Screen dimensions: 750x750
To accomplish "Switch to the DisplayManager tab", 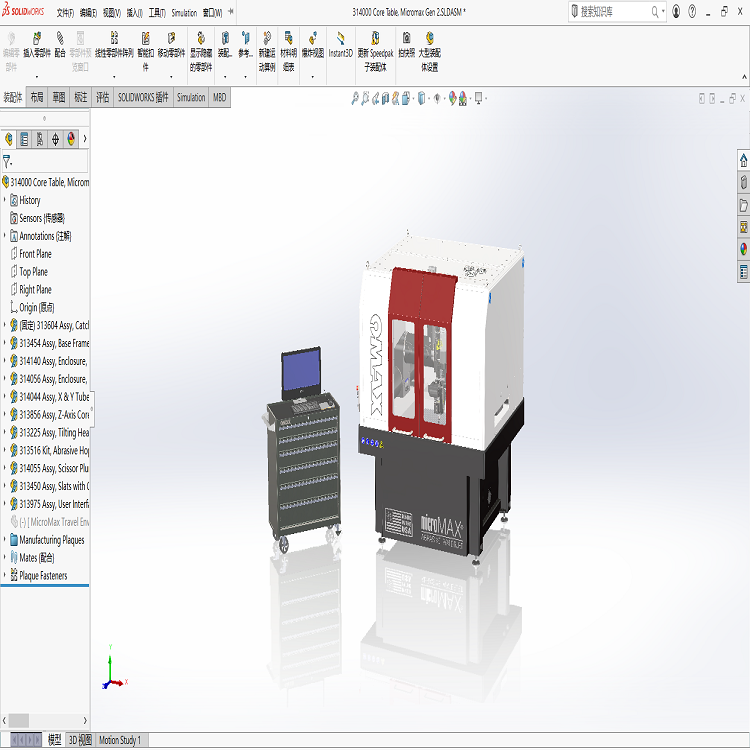I will pos(71,139).
